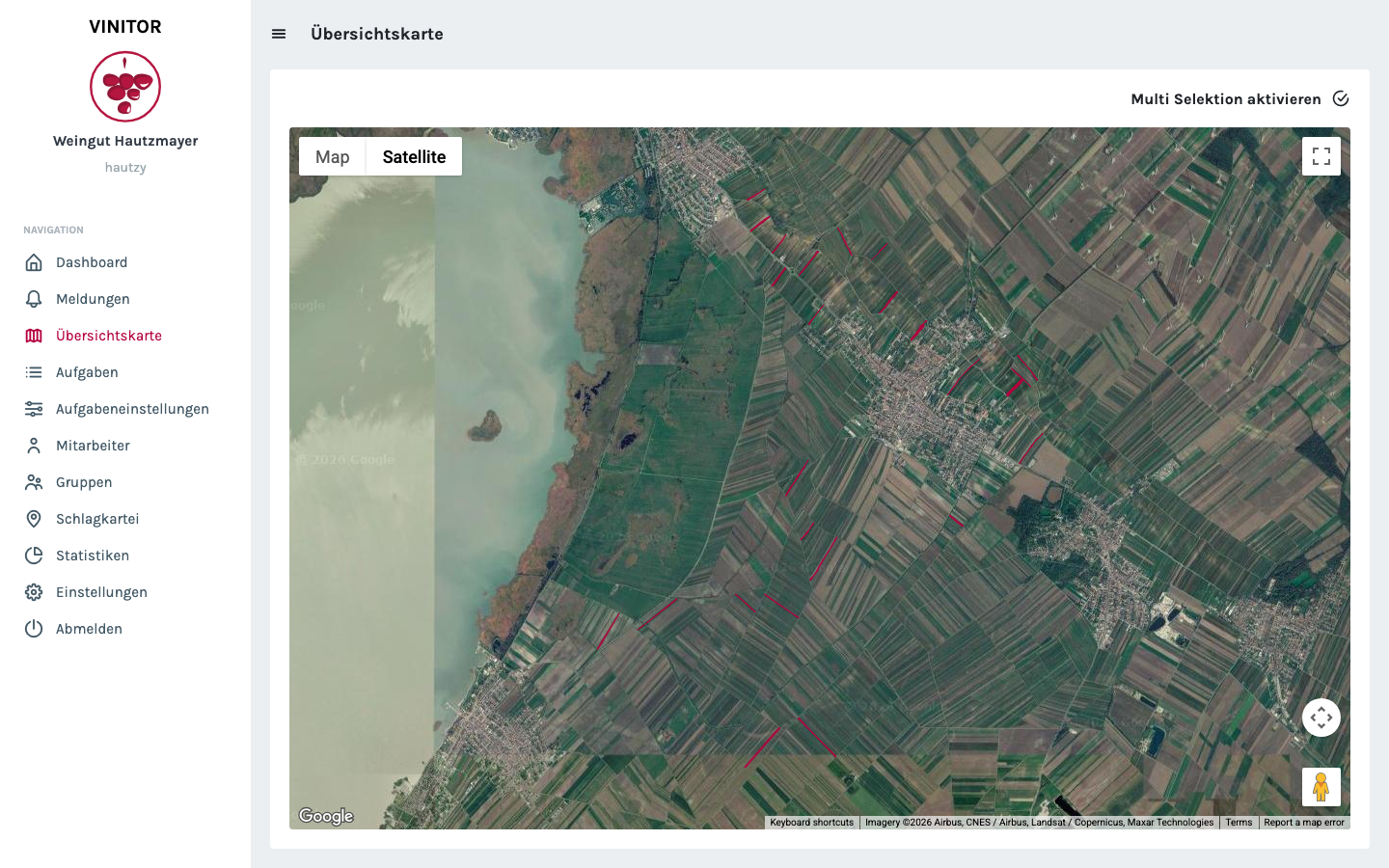The width and height of the screenshot is (1389, 868).
Task: Click the hautzy username text
Action: coord(125,167)
